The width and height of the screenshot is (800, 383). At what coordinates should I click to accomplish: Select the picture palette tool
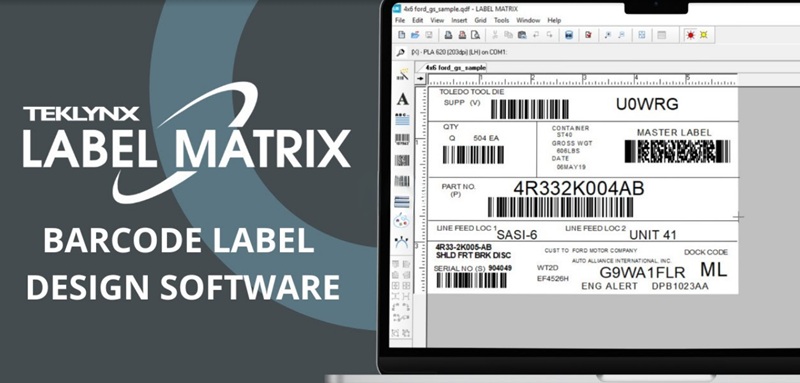pyautogui.click(x=402, y=220)
